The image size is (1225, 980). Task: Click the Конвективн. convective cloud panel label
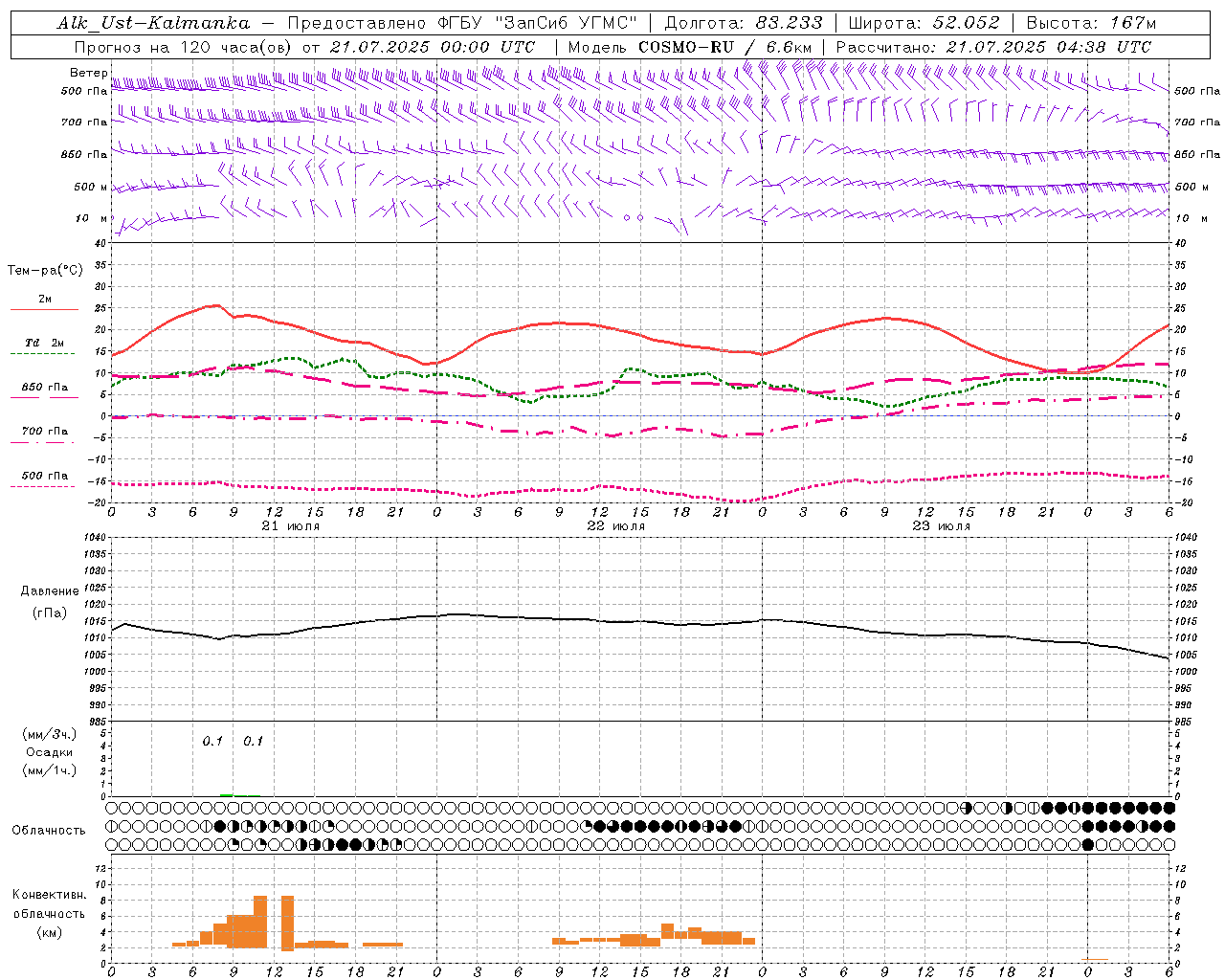(49, 895)
